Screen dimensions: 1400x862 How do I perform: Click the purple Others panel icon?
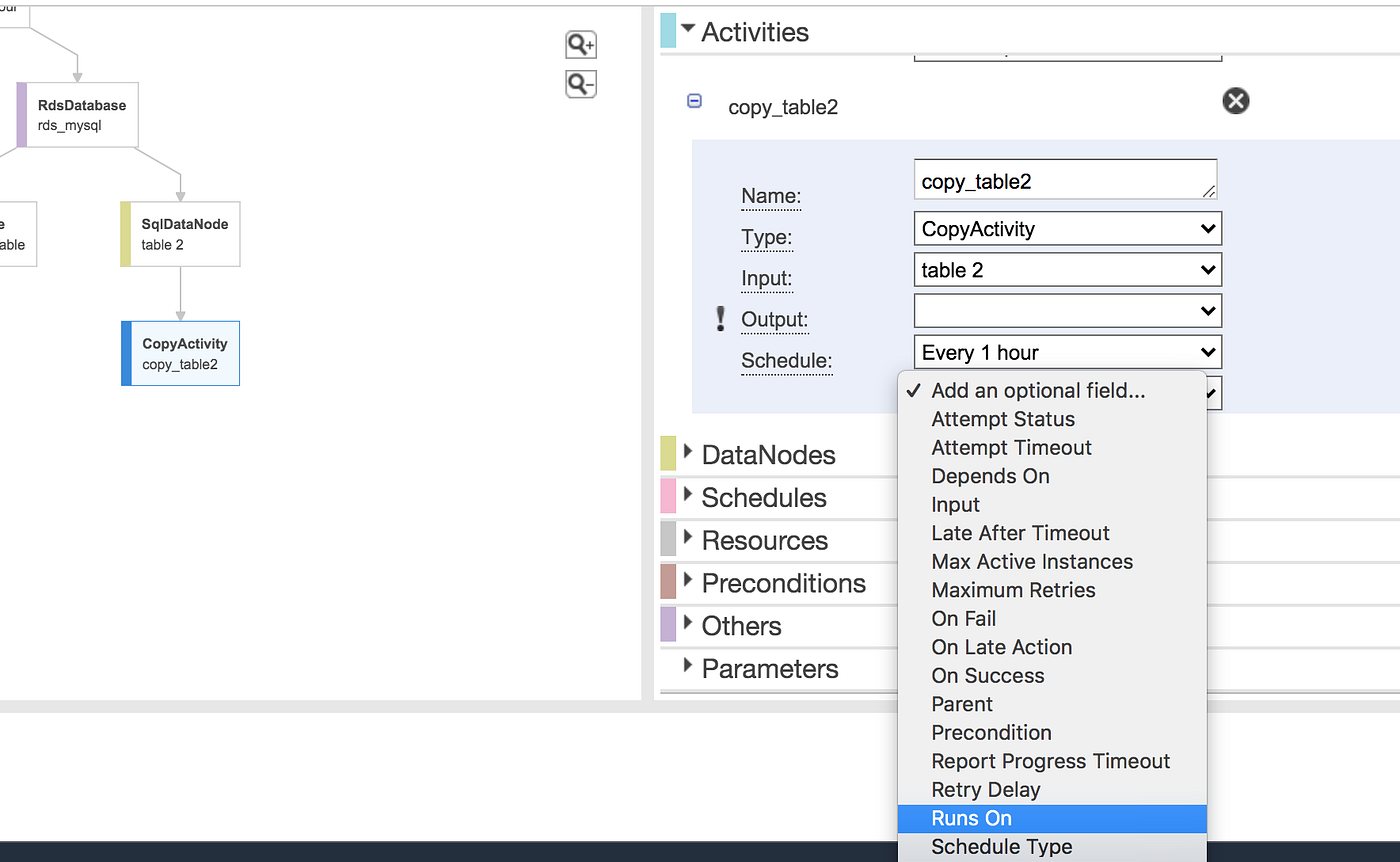coord(666,625)
